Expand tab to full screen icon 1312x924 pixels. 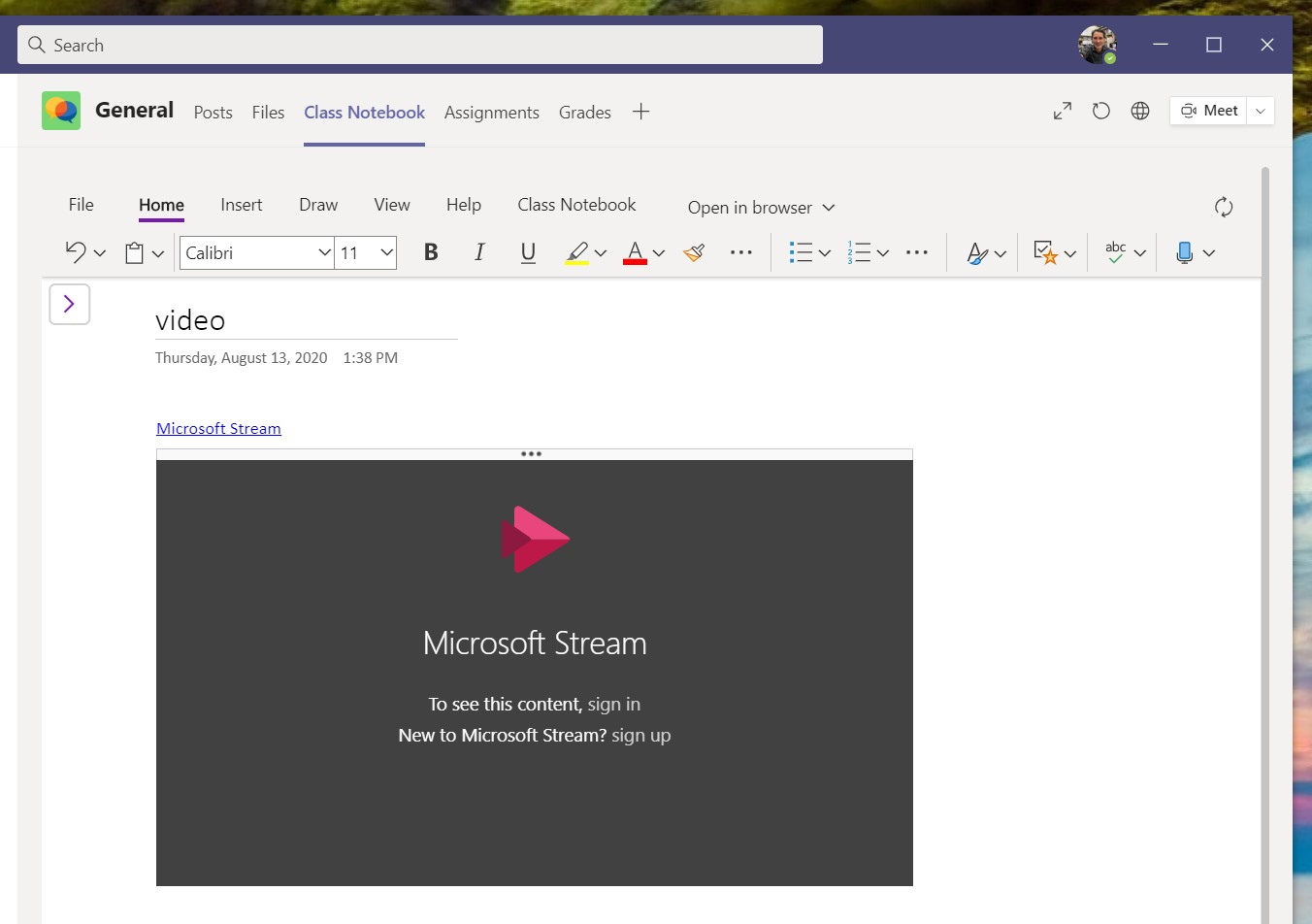pyautogui.click(x=1063, y=111)
